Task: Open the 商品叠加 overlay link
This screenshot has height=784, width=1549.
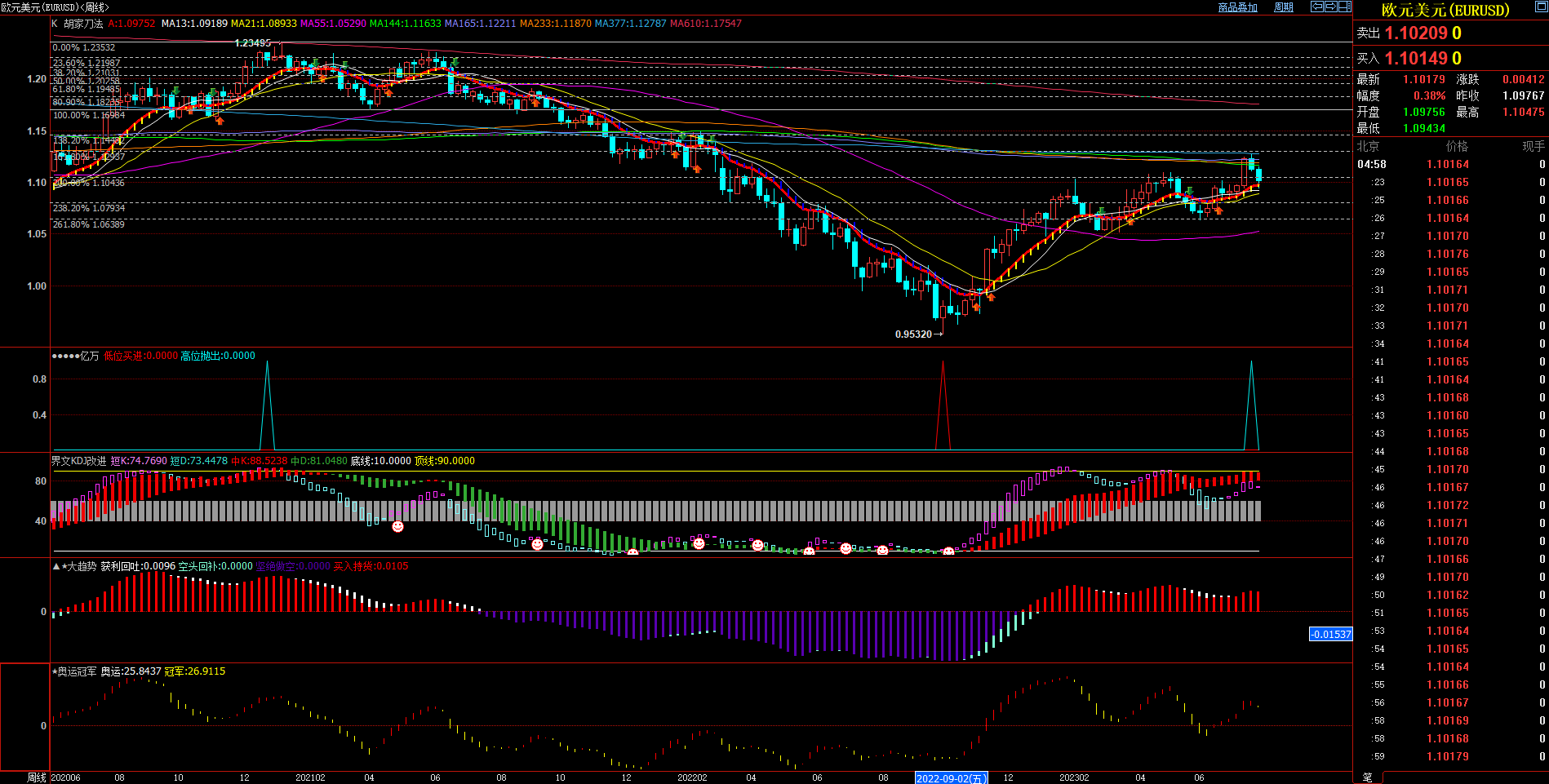Action: [1237, 7]
